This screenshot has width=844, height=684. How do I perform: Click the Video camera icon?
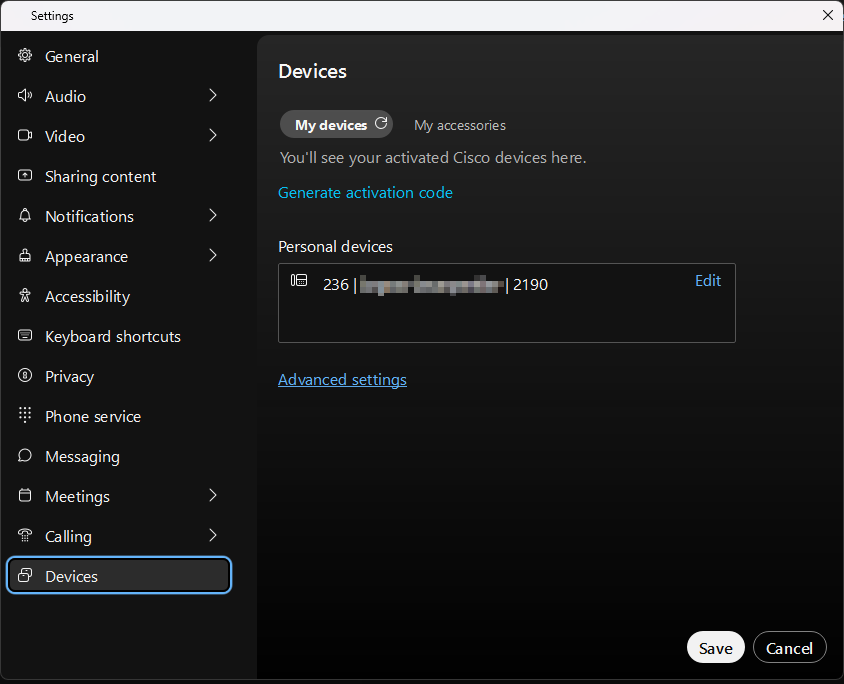point(25,136)
